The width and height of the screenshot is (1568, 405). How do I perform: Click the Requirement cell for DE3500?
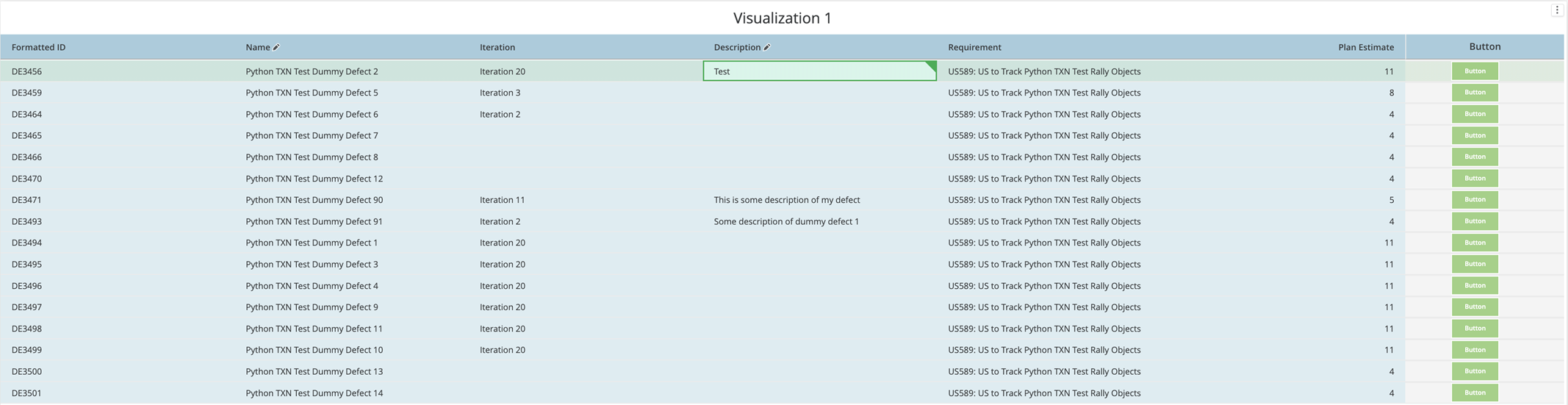(x=1043, y=372)
